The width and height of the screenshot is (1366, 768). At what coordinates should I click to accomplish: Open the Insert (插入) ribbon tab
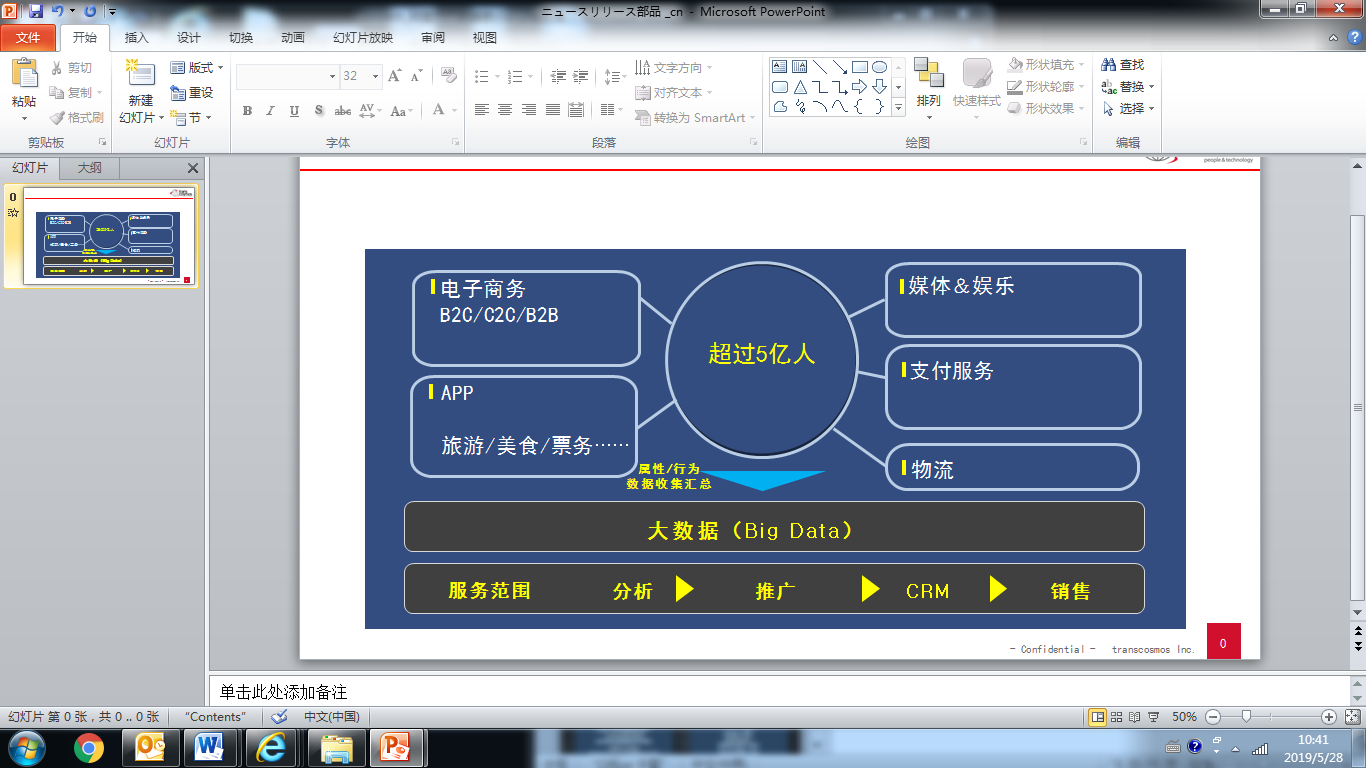click(x=136, y=38)
